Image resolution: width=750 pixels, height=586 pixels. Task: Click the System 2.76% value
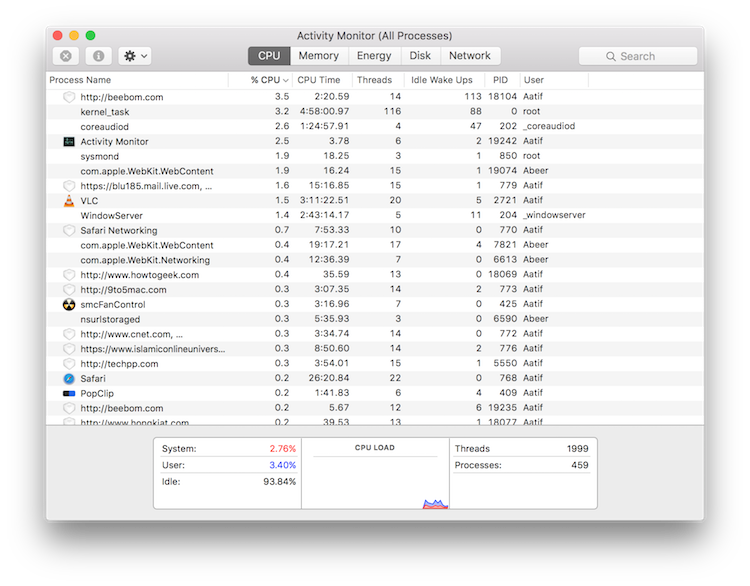tap(282, 449)
